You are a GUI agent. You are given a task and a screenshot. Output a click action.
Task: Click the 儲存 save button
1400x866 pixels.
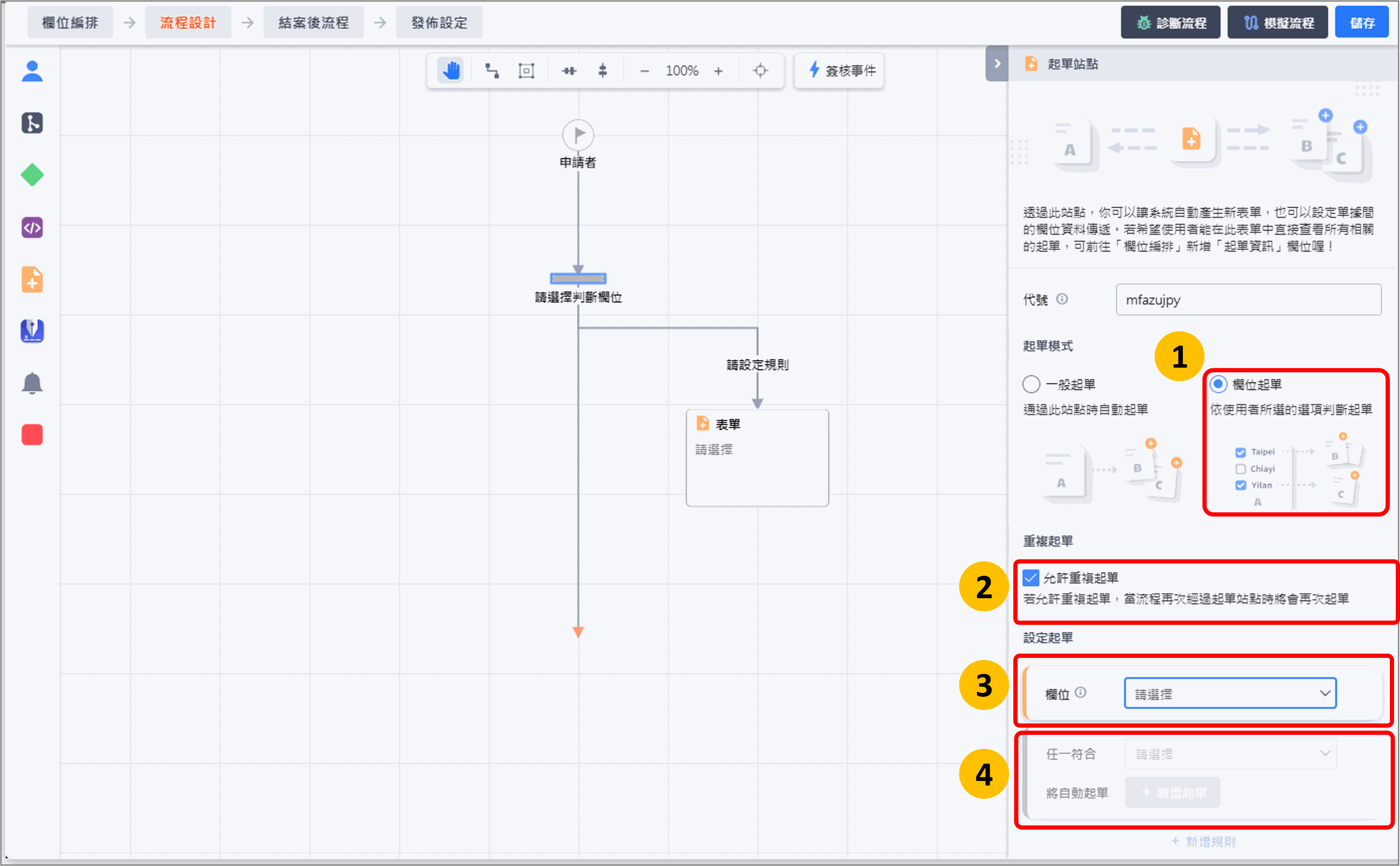1361,23
